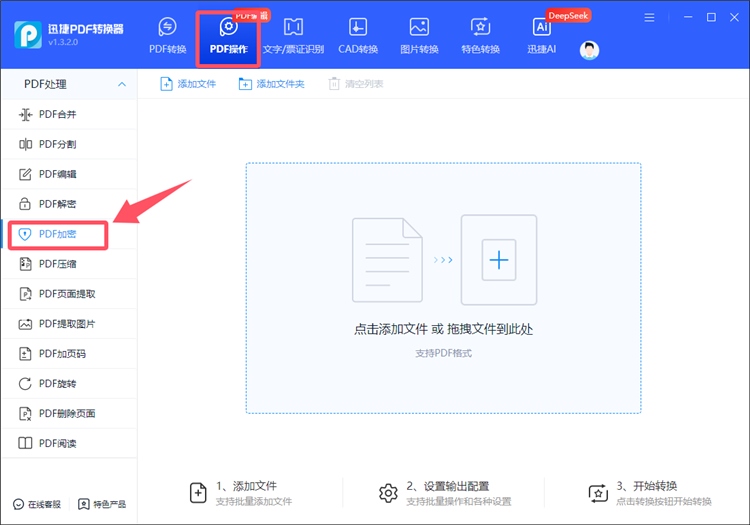Click the v1.3.2.0 version label
Viewport: 750px width, 525px height.
[x=63, y=42]
